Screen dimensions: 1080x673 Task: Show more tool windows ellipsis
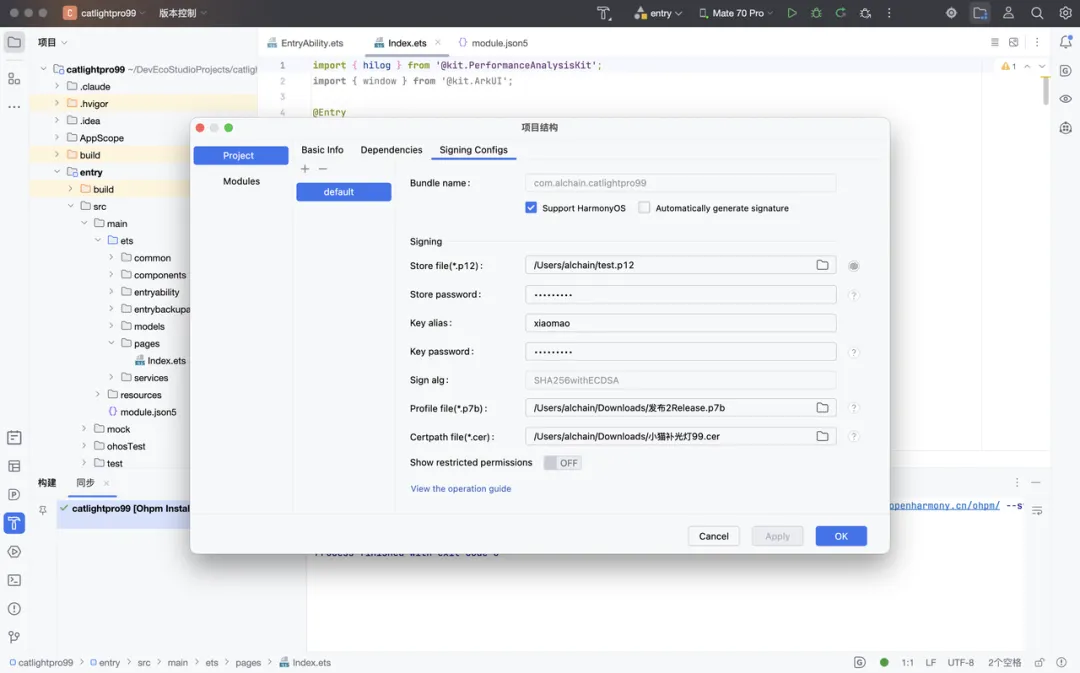pyautogui.click(x=14, y=107)
